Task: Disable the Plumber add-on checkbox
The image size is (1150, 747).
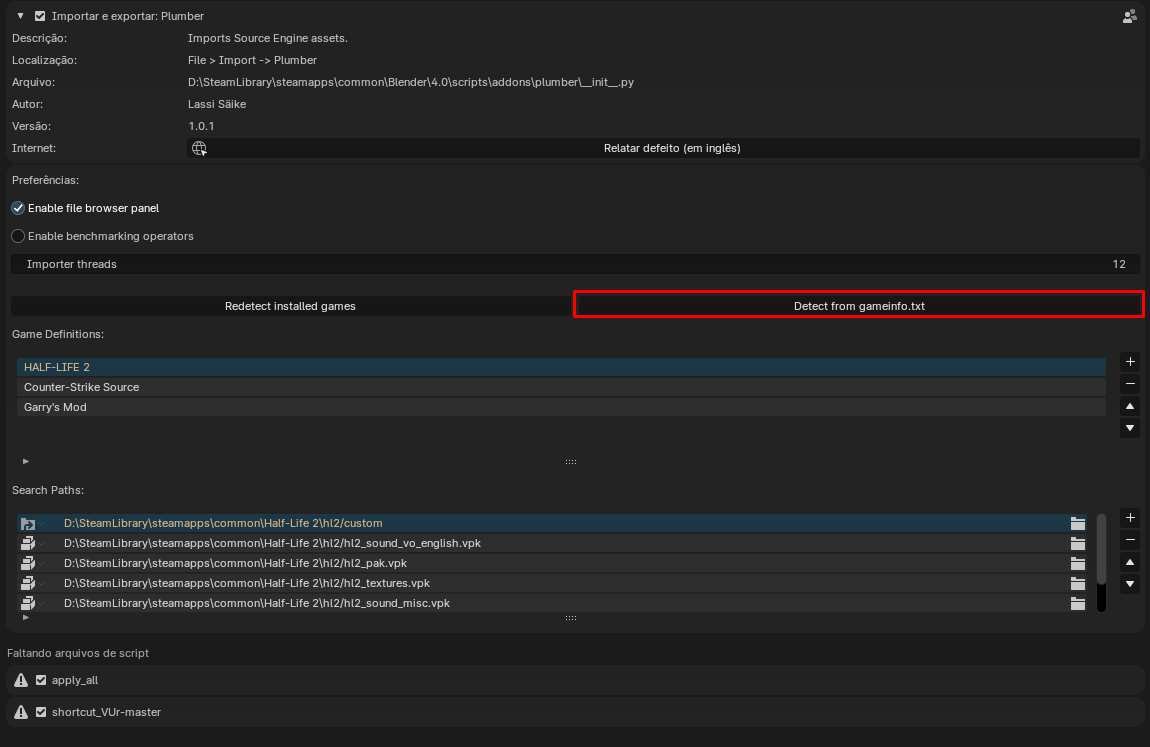Action: 40,15
